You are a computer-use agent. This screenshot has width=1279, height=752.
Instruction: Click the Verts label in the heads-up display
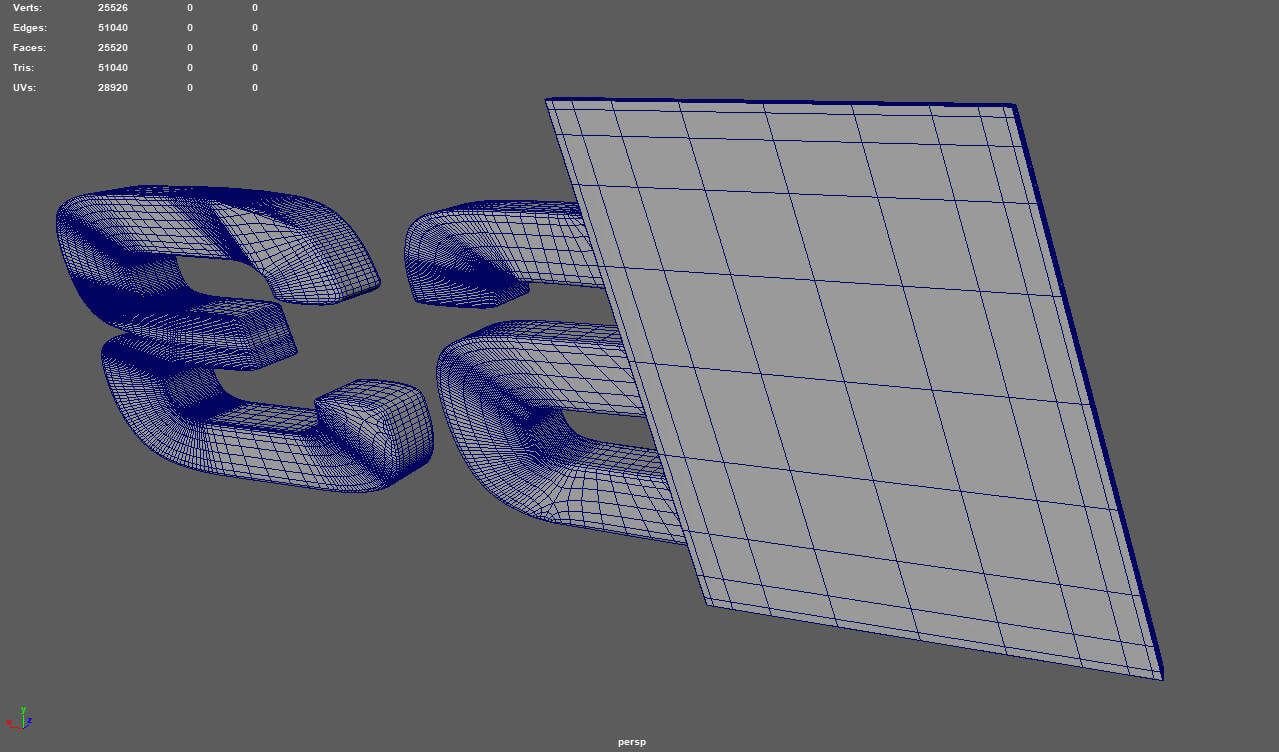[x=28, y=8]
